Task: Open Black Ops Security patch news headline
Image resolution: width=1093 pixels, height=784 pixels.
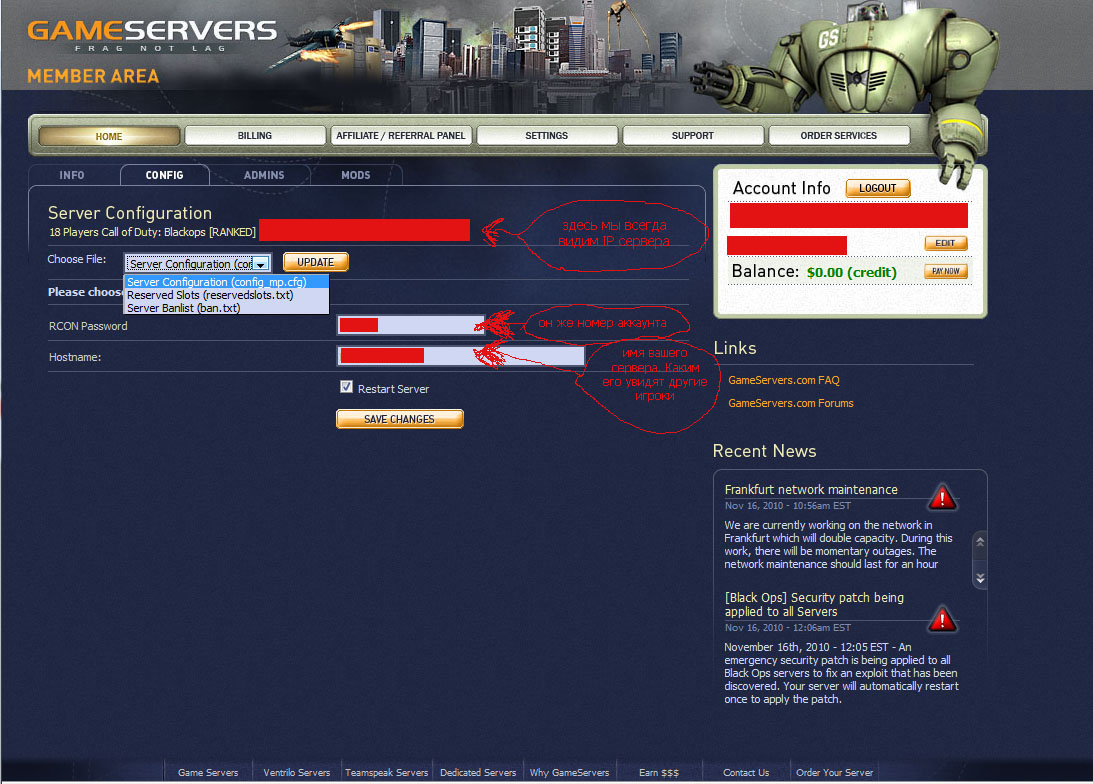Action: (813, 604)
